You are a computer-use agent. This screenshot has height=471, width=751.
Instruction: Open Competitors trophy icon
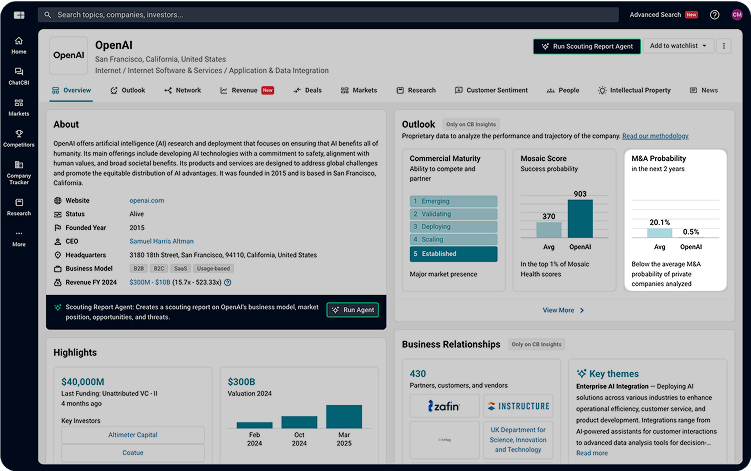(19, 137)
